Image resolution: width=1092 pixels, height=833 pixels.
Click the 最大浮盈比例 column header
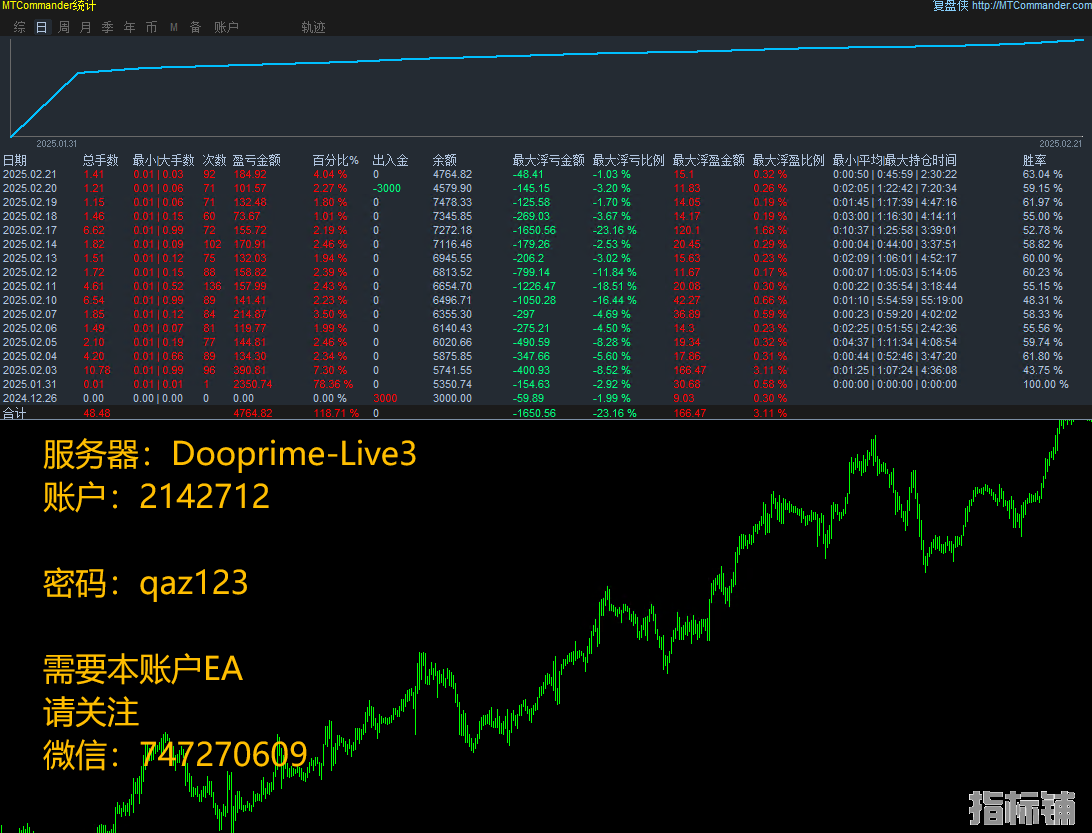tap(788, 160)
